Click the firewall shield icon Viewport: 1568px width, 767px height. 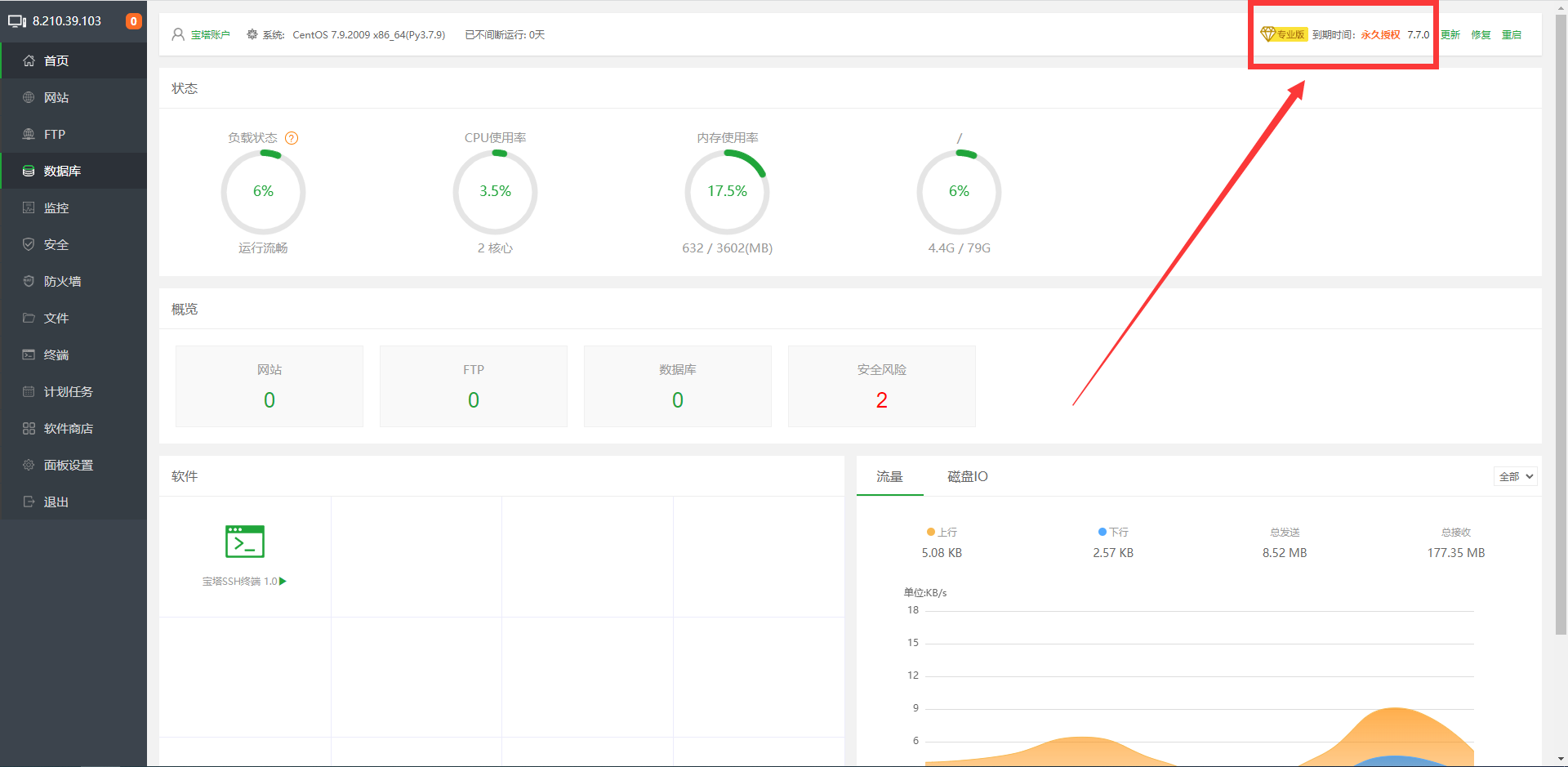click(29, 282)
